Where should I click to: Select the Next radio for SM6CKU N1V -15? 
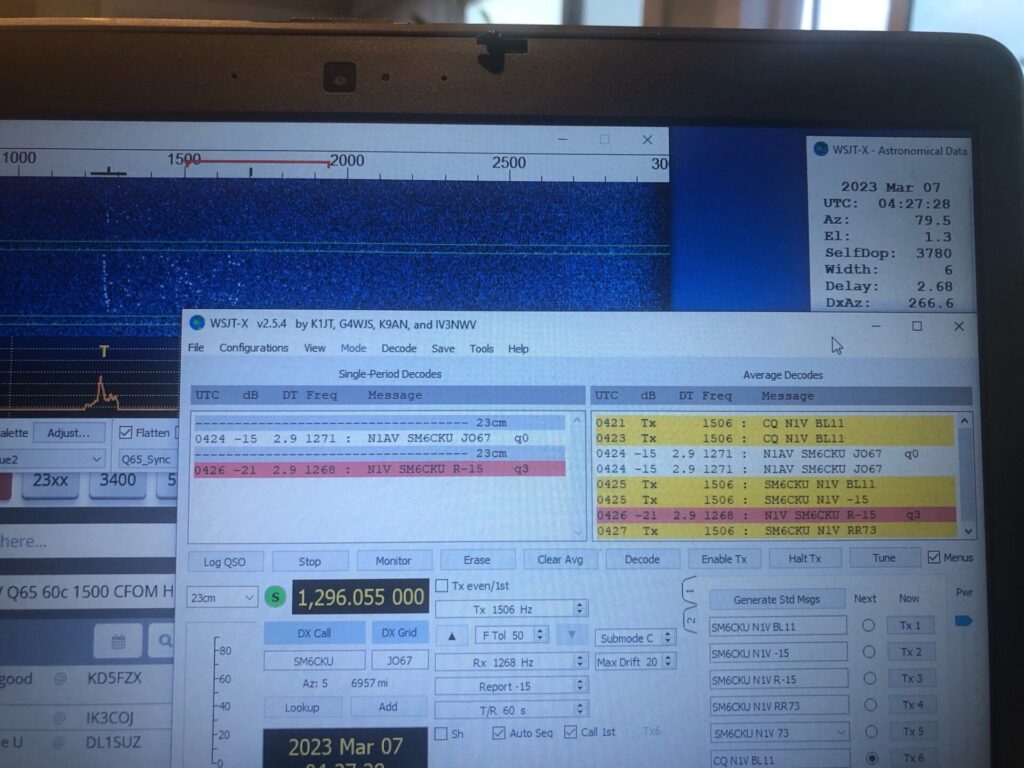pos(869,652)
